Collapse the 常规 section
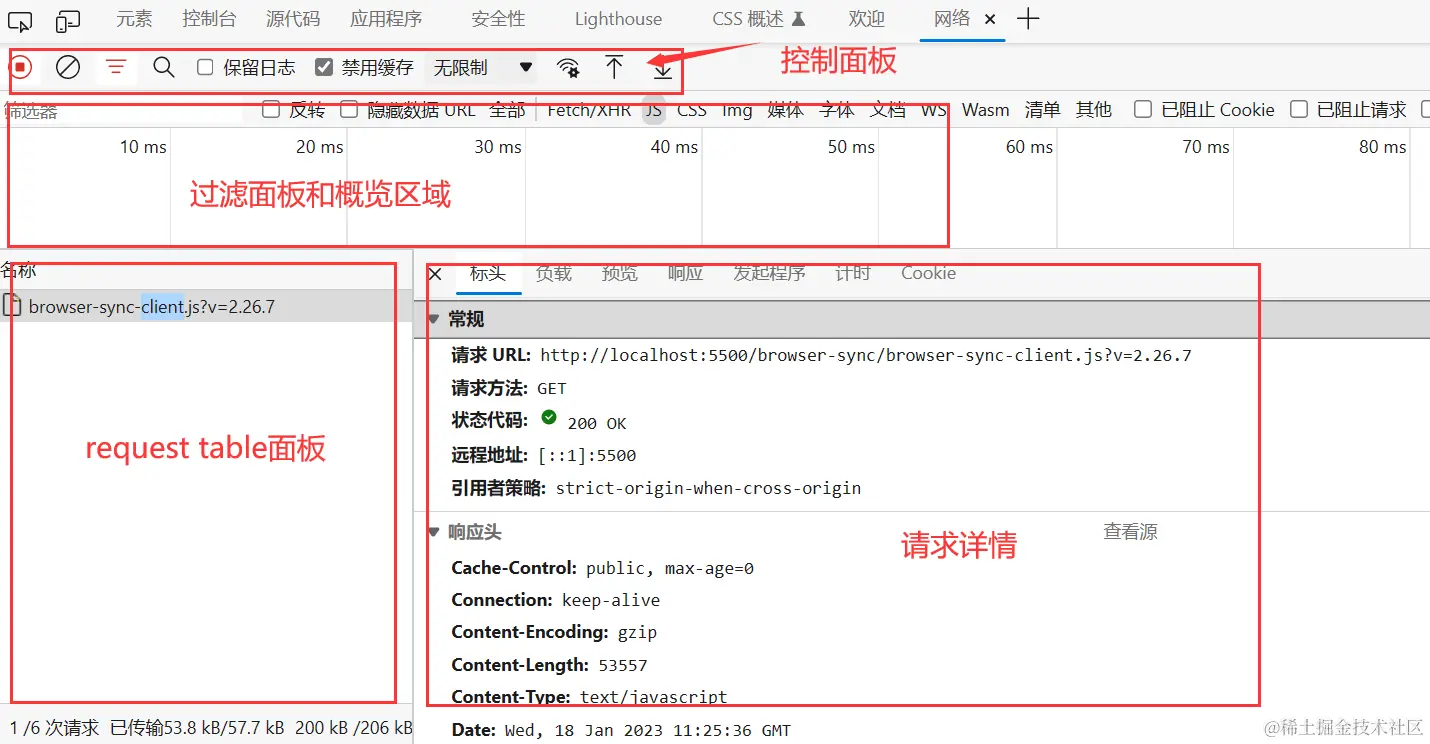1430x744 pixels. [x=433, y=319]
